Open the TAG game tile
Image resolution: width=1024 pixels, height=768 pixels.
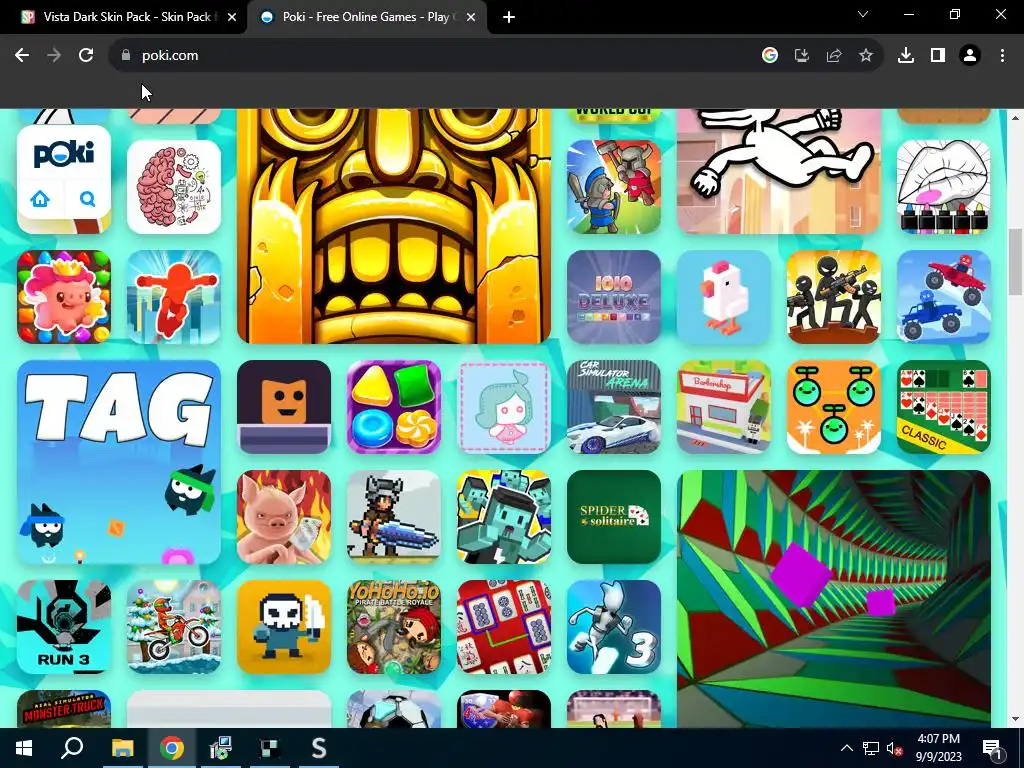[119, 462]
